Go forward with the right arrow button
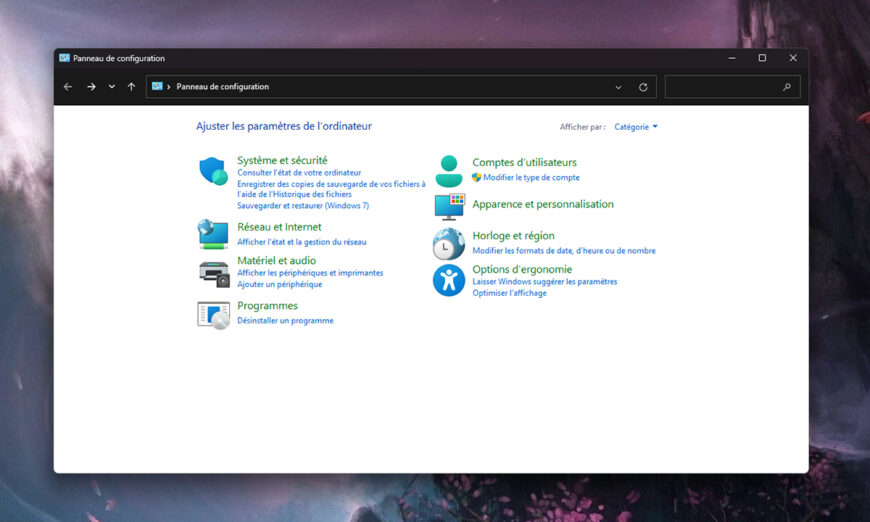Image resolution: width=870 pixels, height=522 pixels. tap(91, 87)
